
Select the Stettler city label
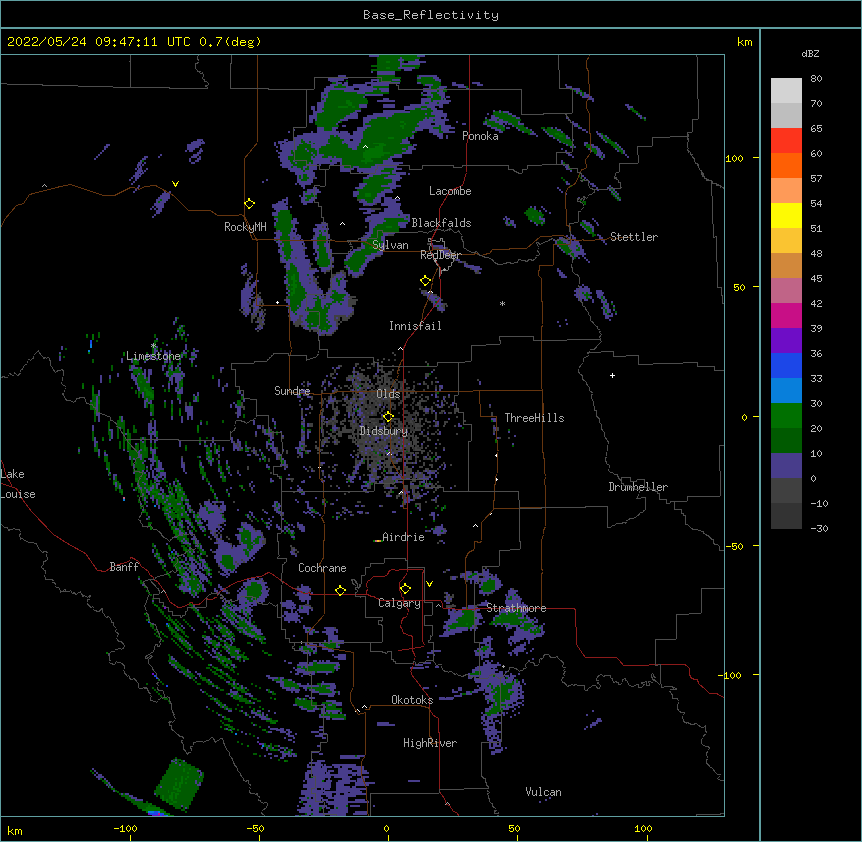click(634, 237)
